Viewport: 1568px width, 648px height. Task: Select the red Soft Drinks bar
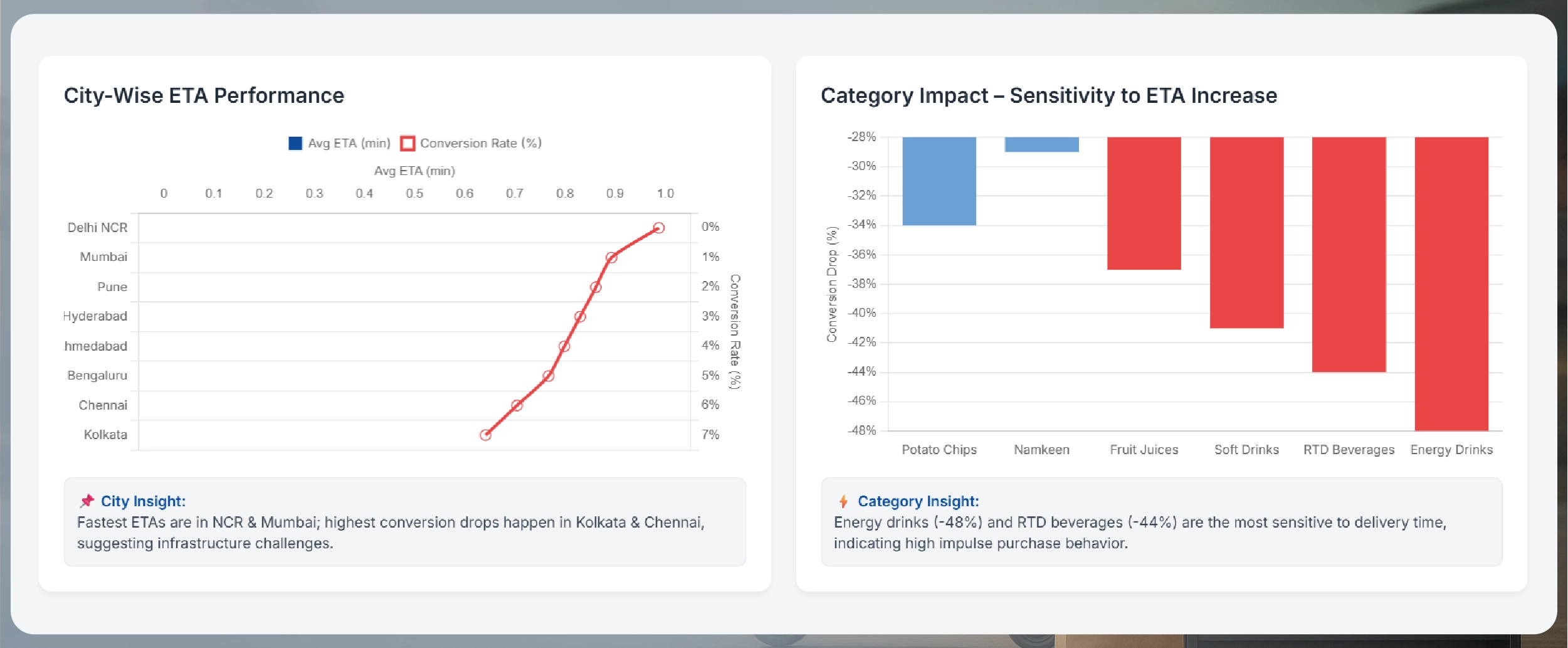(1246, 232)
